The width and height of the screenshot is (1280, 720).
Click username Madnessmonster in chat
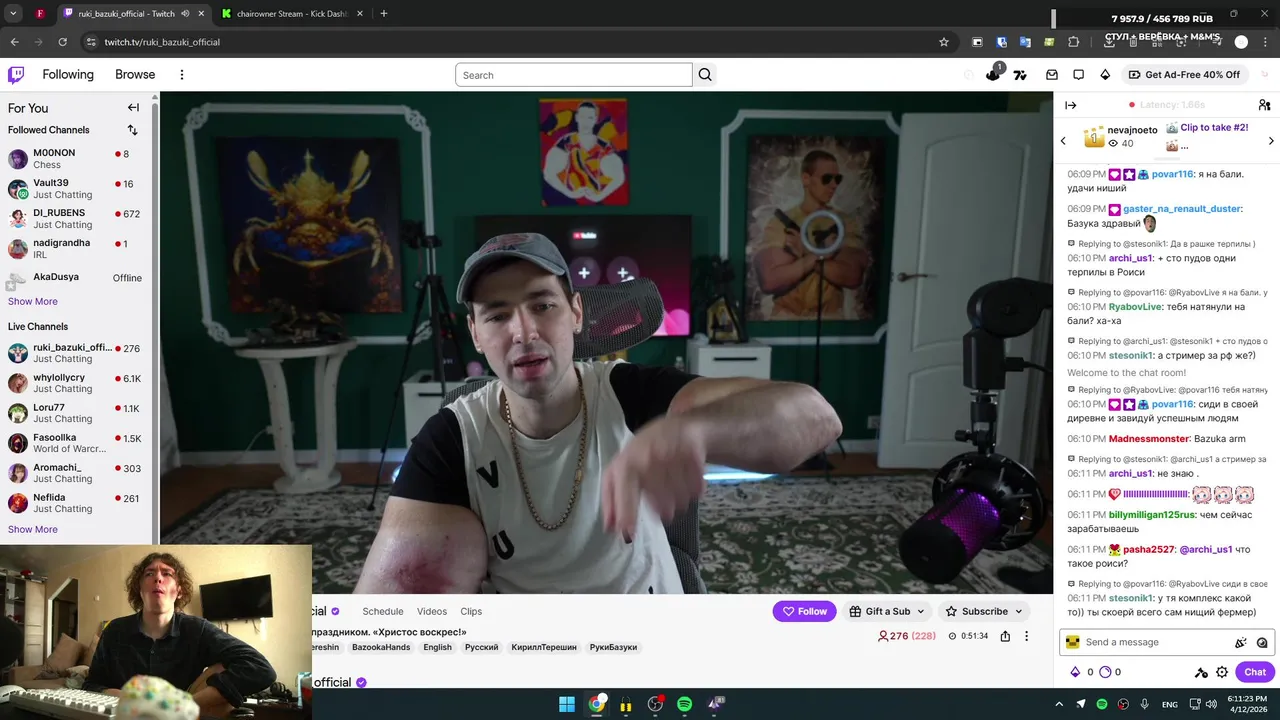click(1149, 439)
